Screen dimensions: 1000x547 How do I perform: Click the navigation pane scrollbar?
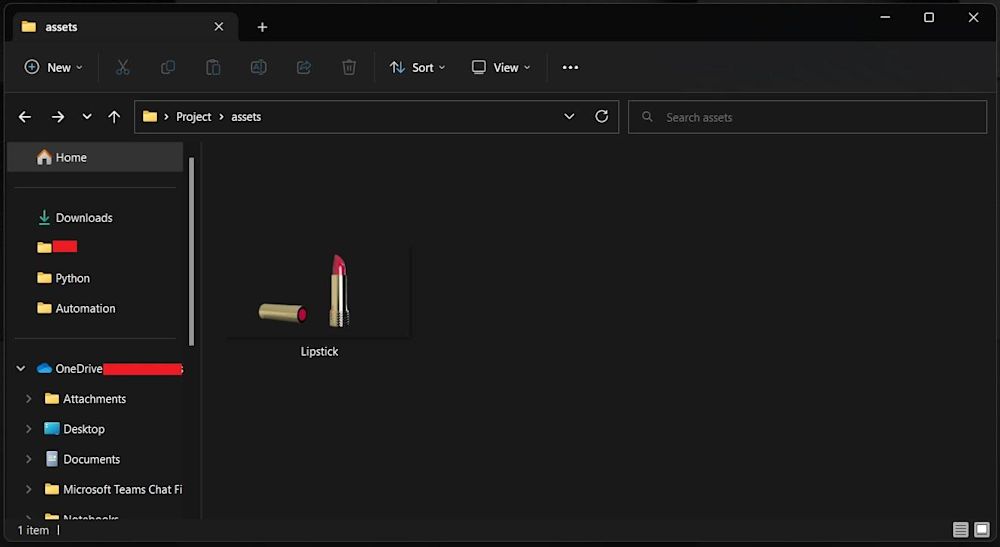[191, 252]
